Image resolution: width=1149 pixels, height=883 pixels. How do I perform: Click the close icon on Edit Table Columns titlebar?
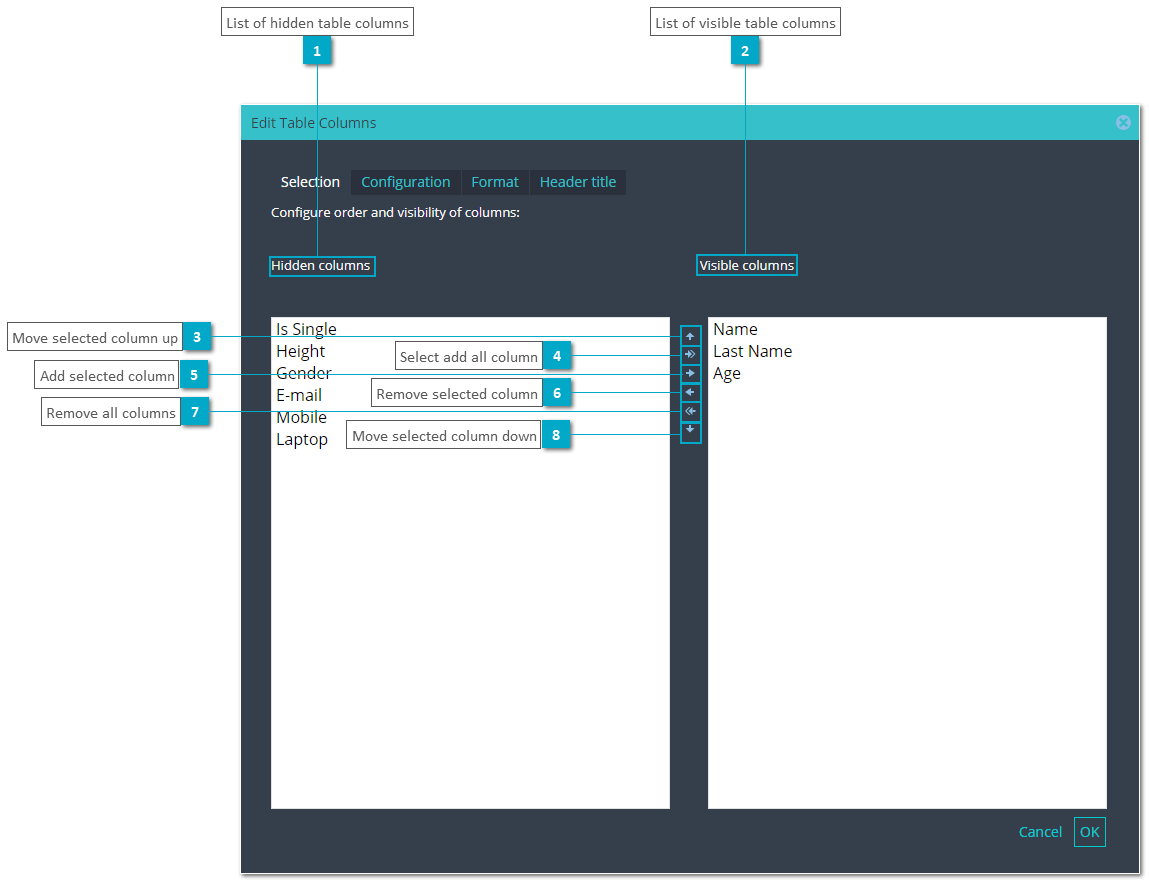point(1123,122)
